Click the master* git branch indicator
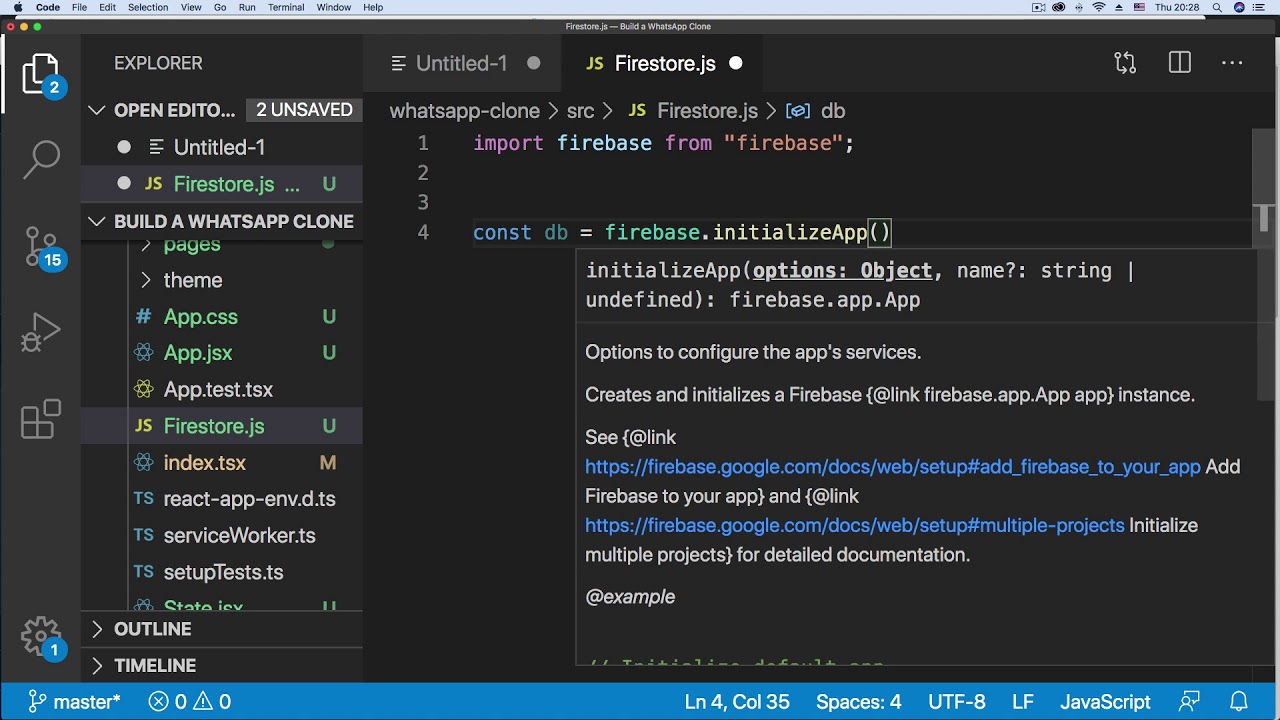The width and height of the screenshot is (1280, 720). tap(74, 702)
